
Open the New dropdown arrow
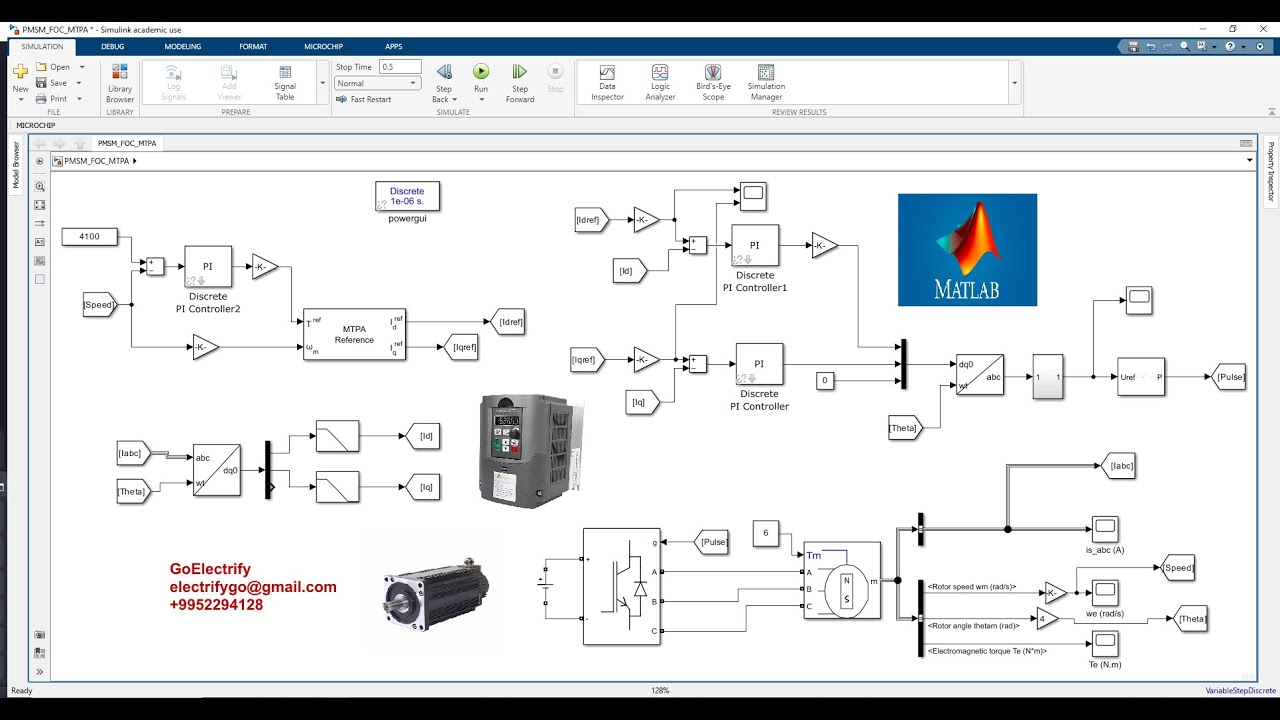[x=20, y=100]
